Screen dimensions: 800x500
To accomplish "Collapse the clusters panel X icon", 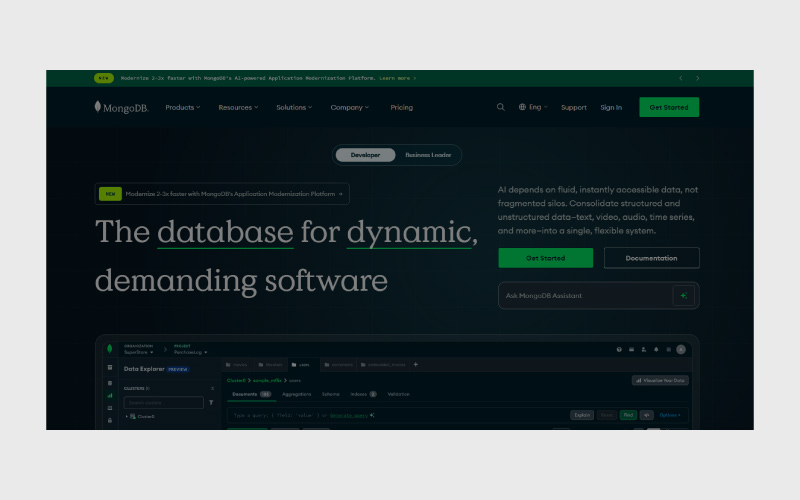I will pos(212,388).
